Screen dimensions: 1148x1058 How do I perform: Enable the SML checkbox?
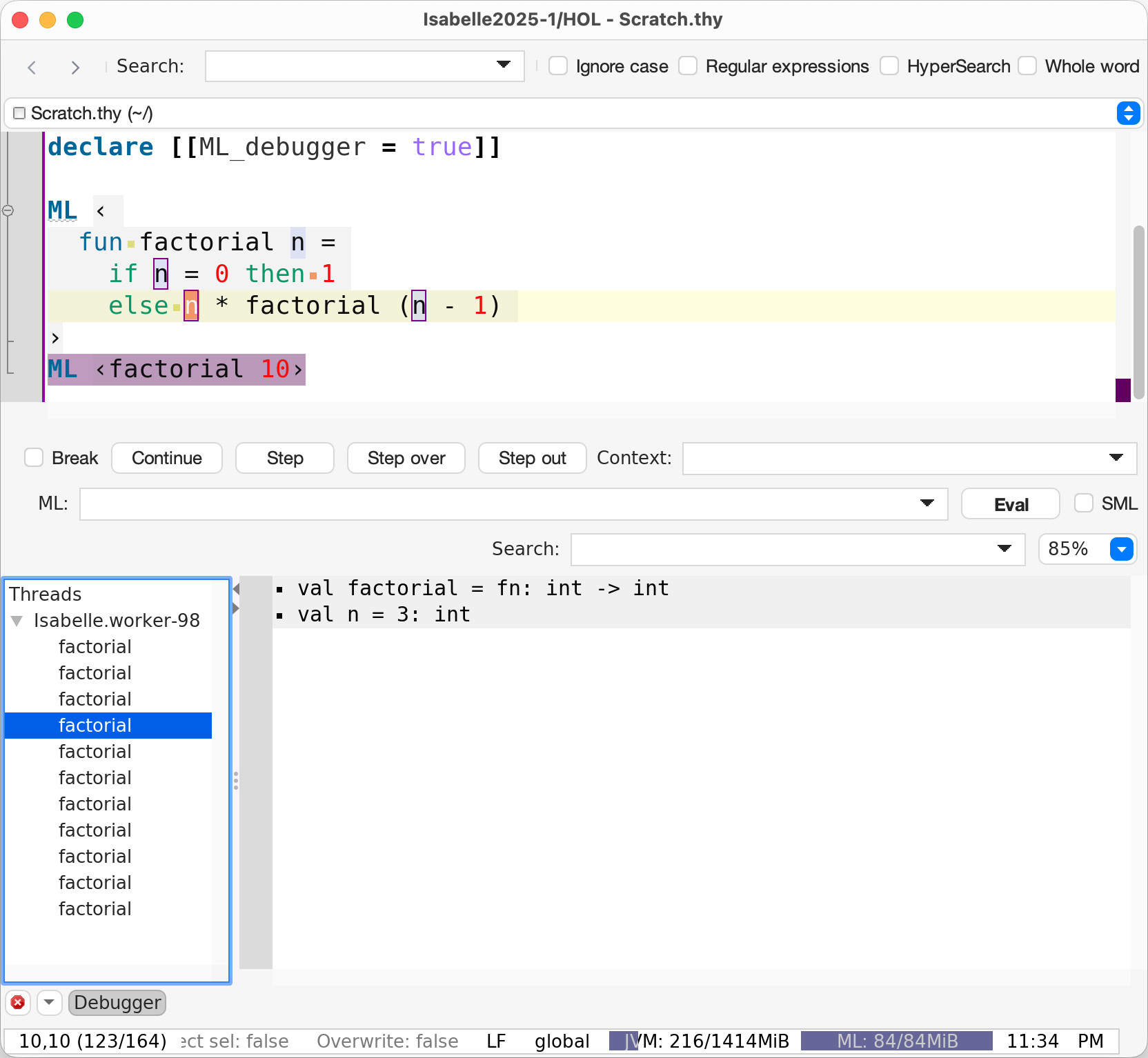click(1084, 503)
